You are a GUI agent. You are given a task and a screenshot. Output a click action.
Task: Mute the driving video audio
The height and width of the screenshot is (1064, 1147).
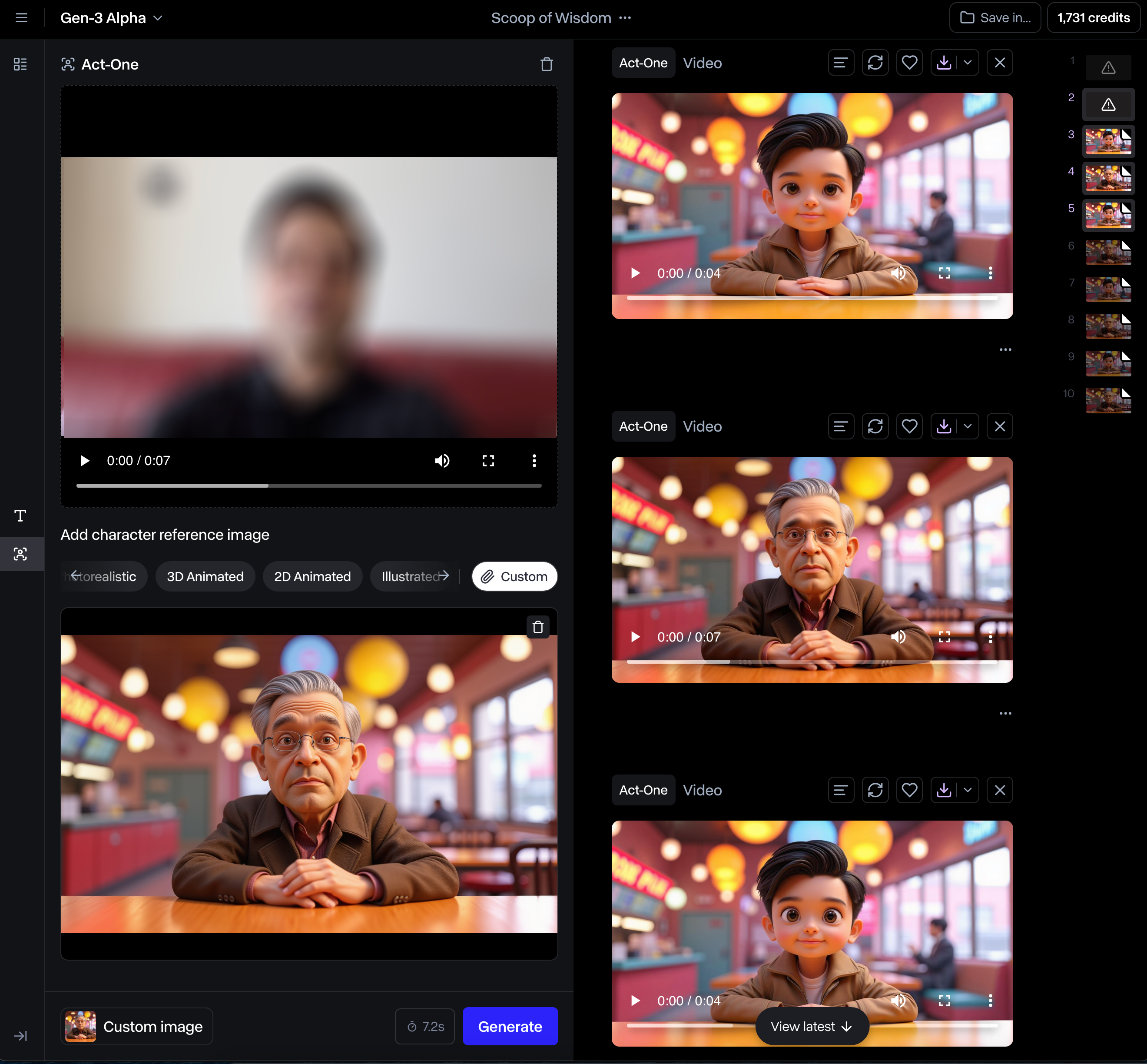pos(442,461)
